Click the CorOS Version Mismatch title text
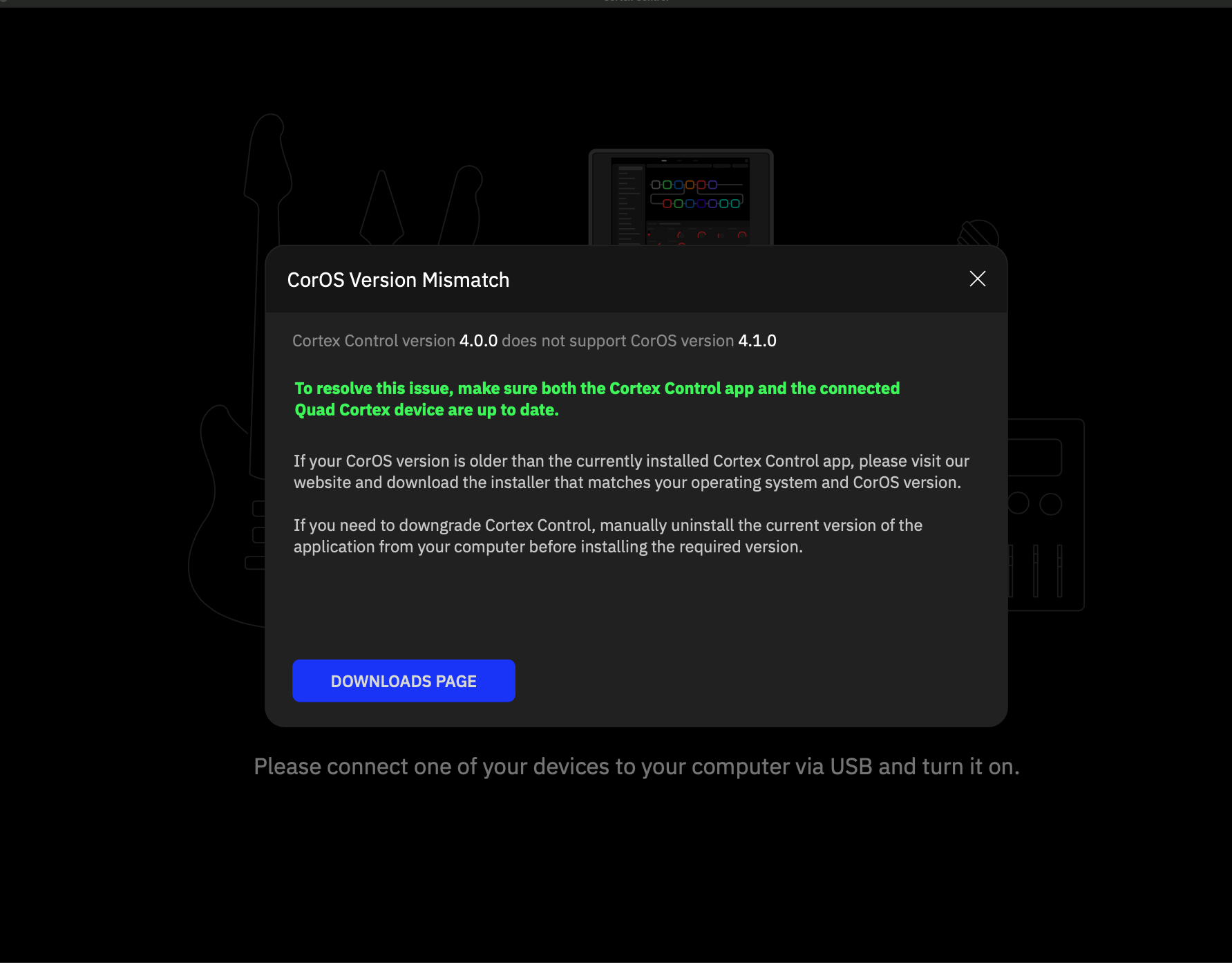Image resolution: width=1232 pixels, height=963 pixels. pyautogui.click(x=398, y=280)
